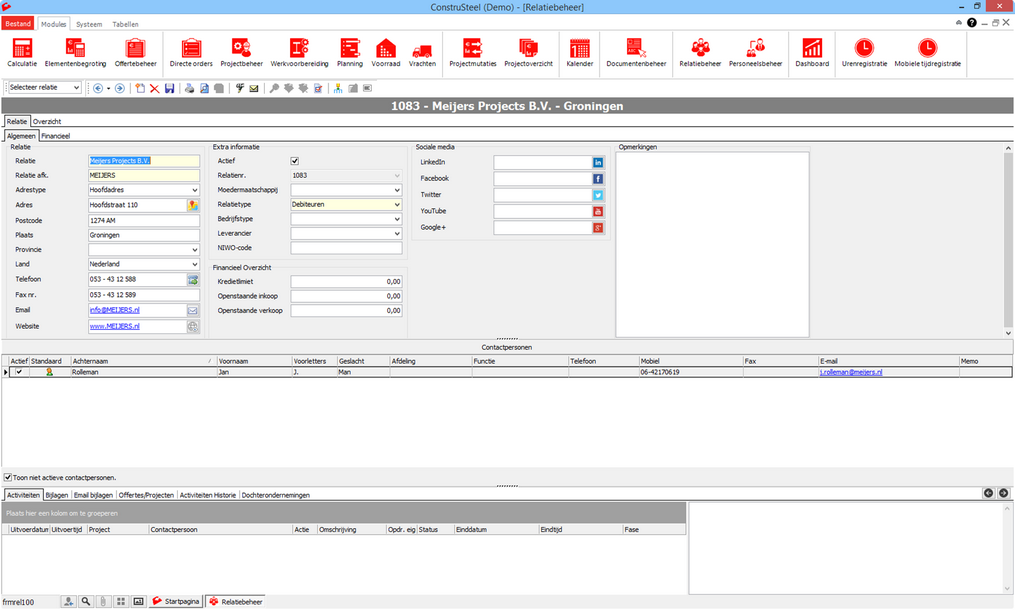Go to next relation with forward arrow
The image size is (1015, 610).
coord(120,88)
